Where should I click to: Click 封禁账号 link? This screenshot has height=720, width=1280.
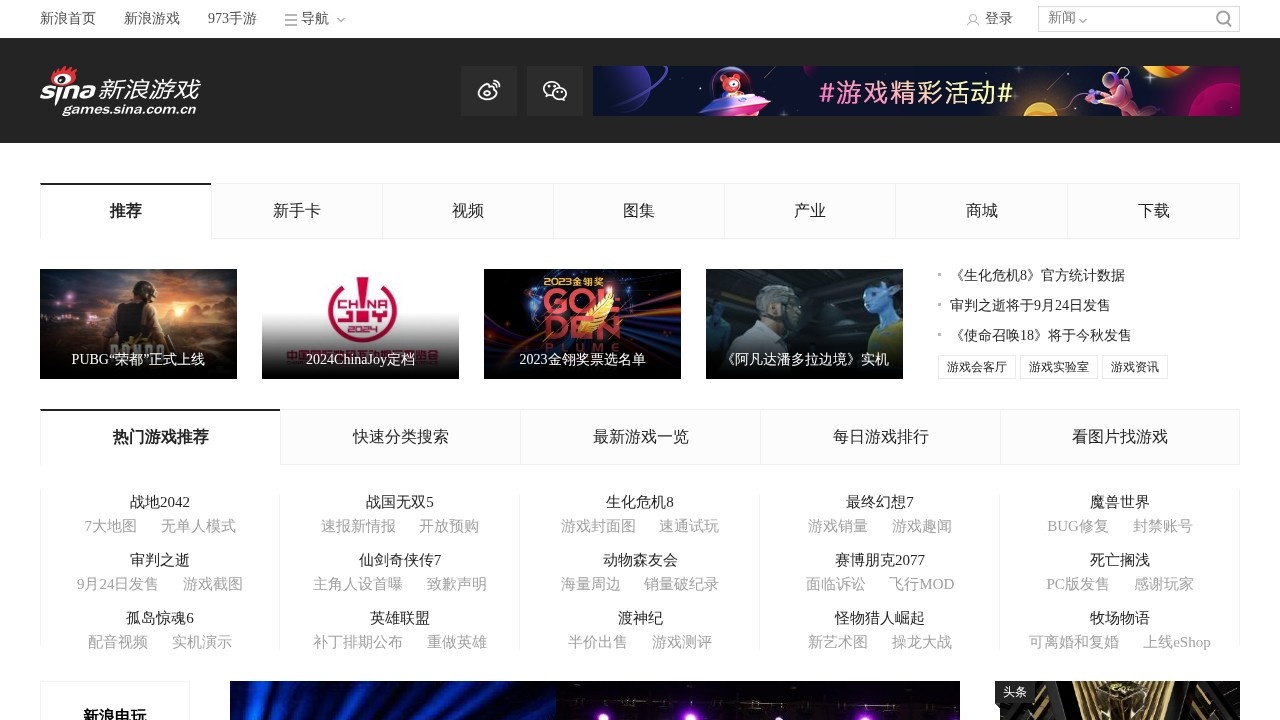pyautogui.click(x=1163, y=526)
